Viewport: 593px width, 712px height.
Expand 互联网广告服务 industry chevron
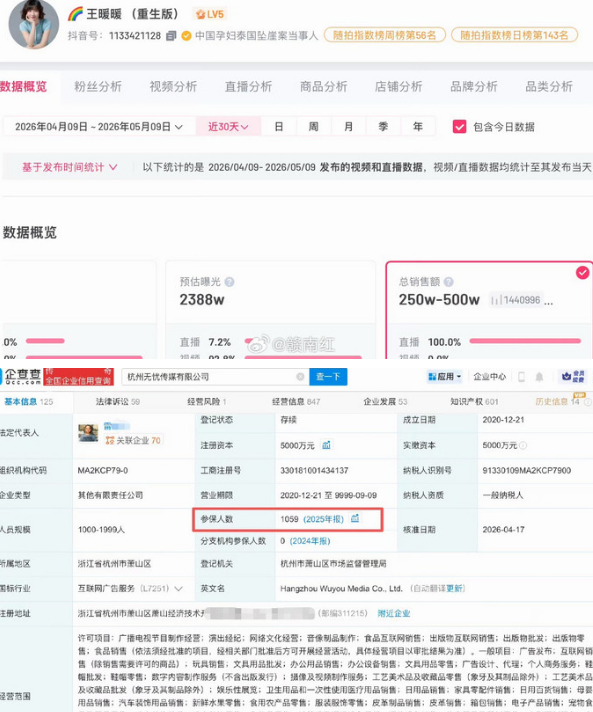pos(178,588)
